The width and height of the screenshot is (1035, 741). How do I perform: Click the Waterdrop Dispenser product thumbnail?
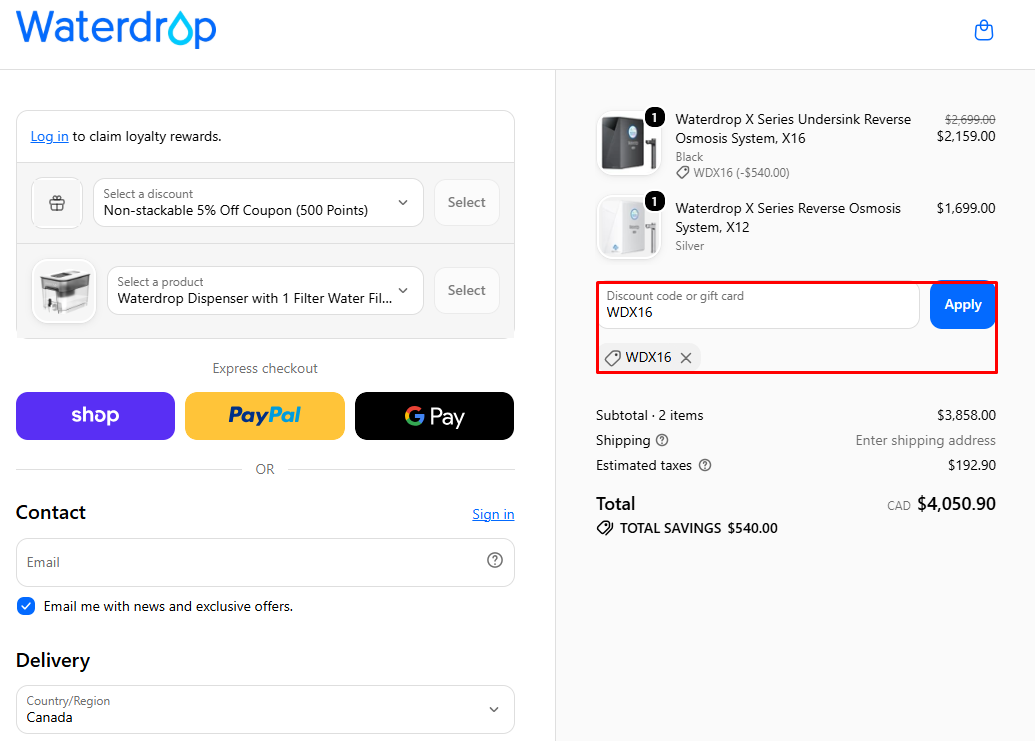click(x=64, y=290)
